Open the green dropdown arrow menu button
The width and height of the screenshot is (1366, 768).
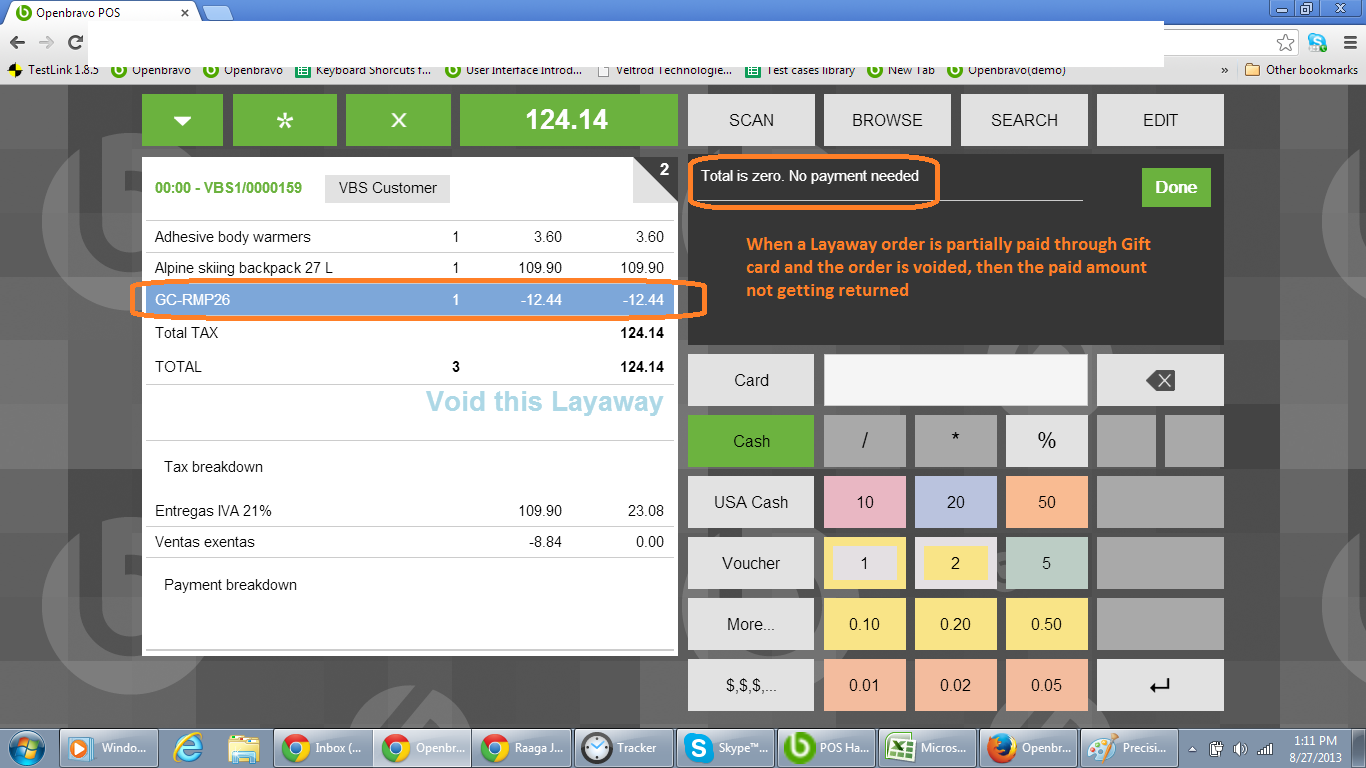point(182,120)
